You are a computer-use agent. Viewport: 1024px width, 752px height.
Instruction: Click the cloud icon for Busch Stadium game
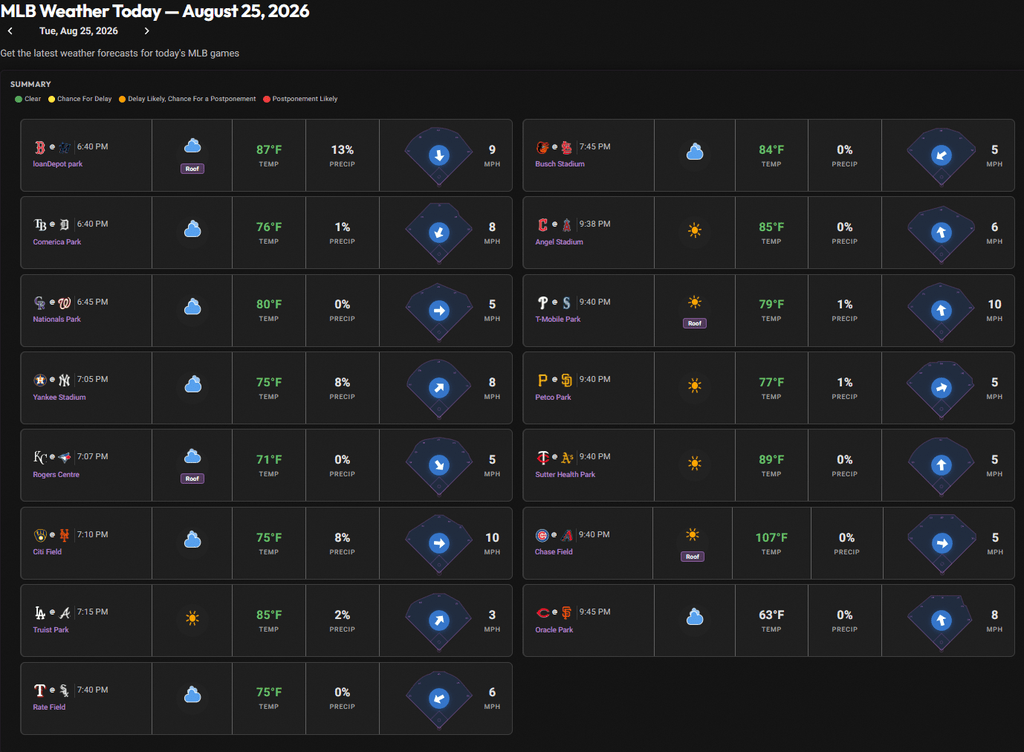tap(695, 152)
